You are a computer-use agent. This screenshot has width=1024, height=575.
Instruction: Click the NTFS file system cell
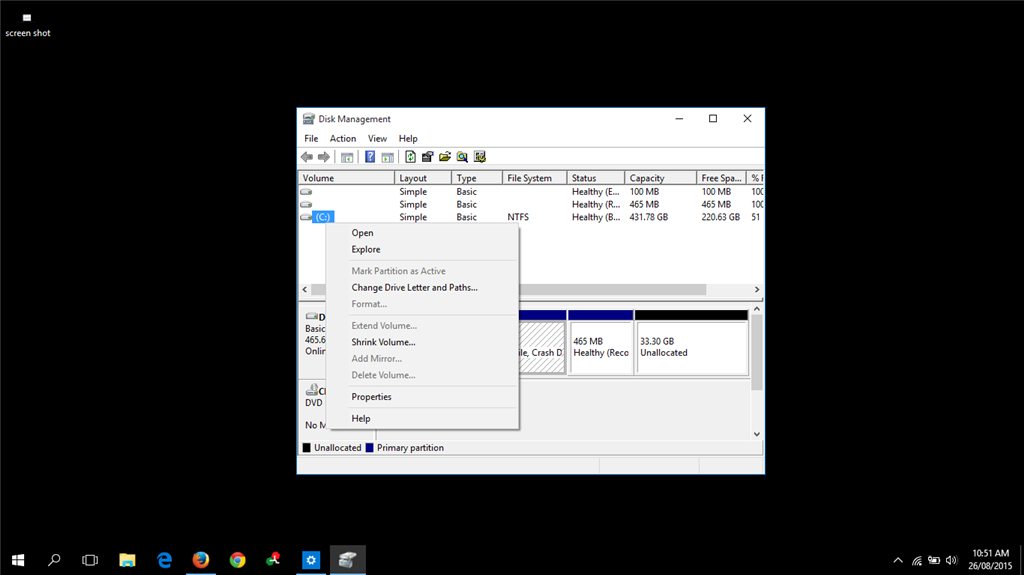[518, 217]
